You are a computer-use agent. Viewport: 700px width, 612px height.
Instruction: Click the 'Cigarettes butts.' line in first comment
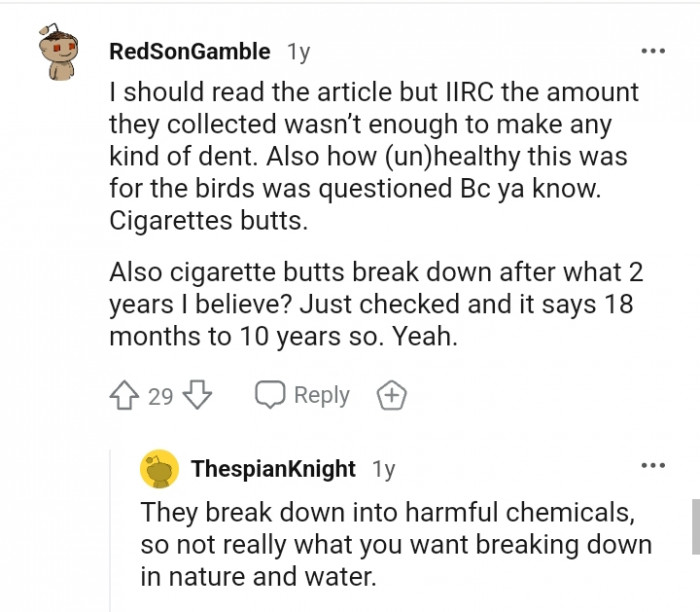pyautogui.click(x=209, y=222)
